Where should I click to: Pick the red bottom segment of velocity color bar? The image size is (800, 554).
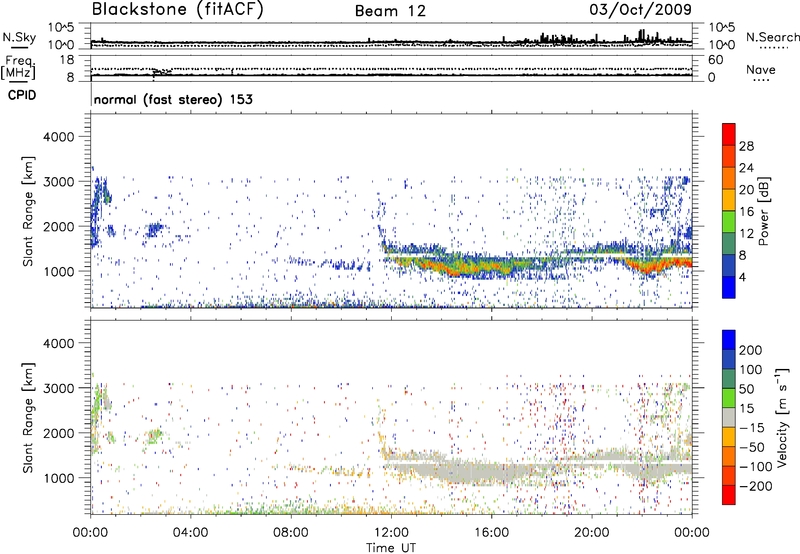(729, 495)
